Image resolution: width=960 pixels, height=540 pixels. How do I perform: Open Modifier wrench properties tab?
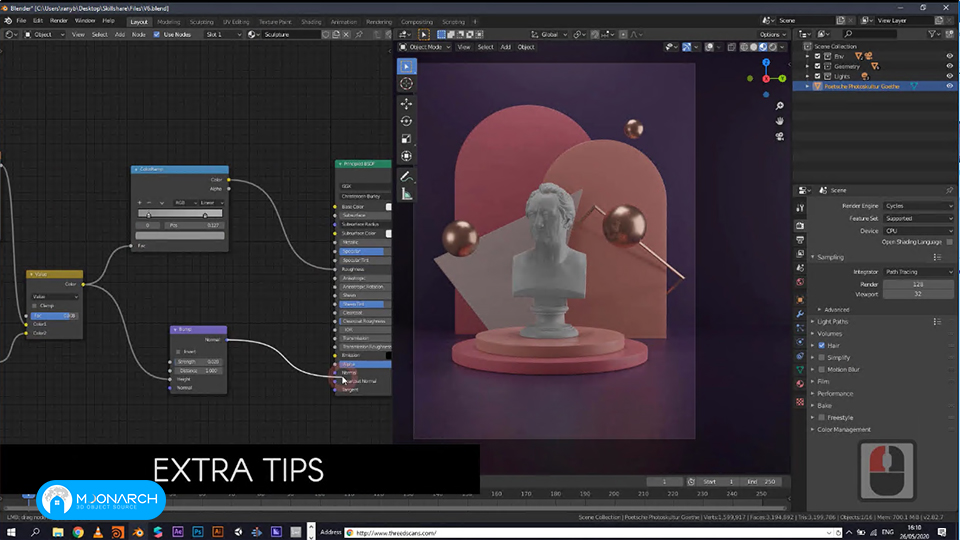pos(800,314)
